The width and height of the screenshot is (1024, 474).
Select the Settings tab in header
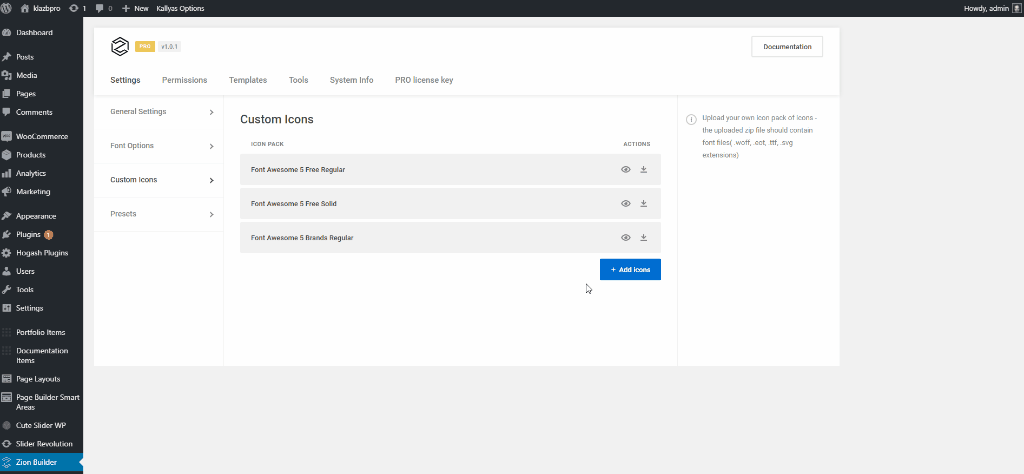[x=125, y=80]
